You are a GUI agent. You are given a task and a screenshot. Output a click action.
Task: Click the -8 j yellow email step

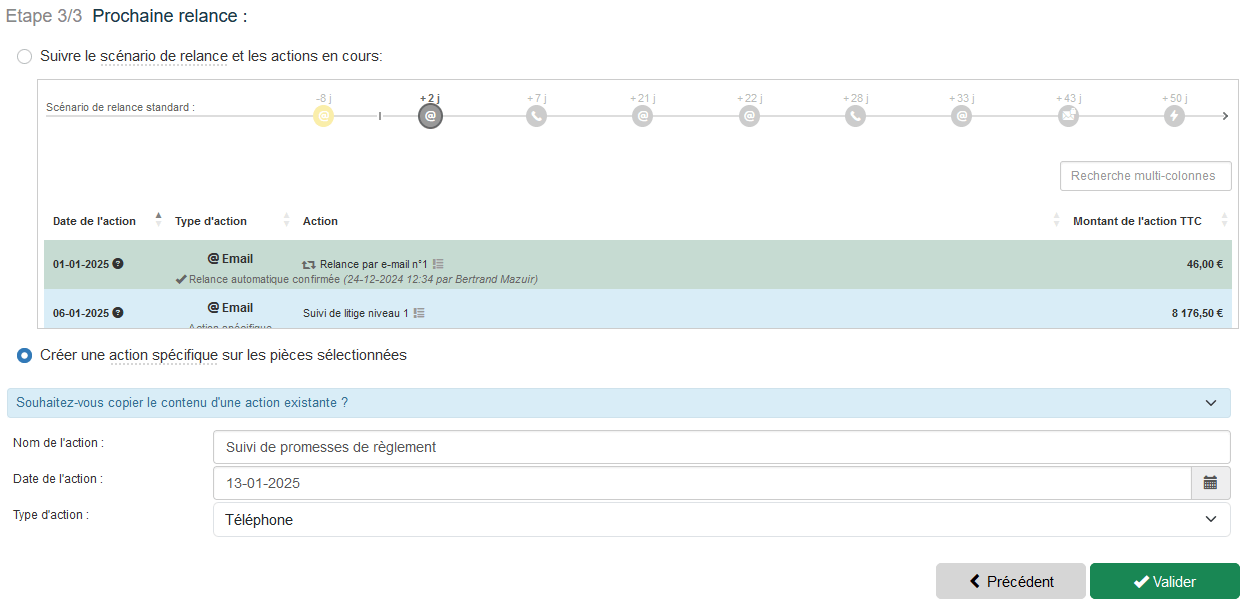tap(323, 116)
